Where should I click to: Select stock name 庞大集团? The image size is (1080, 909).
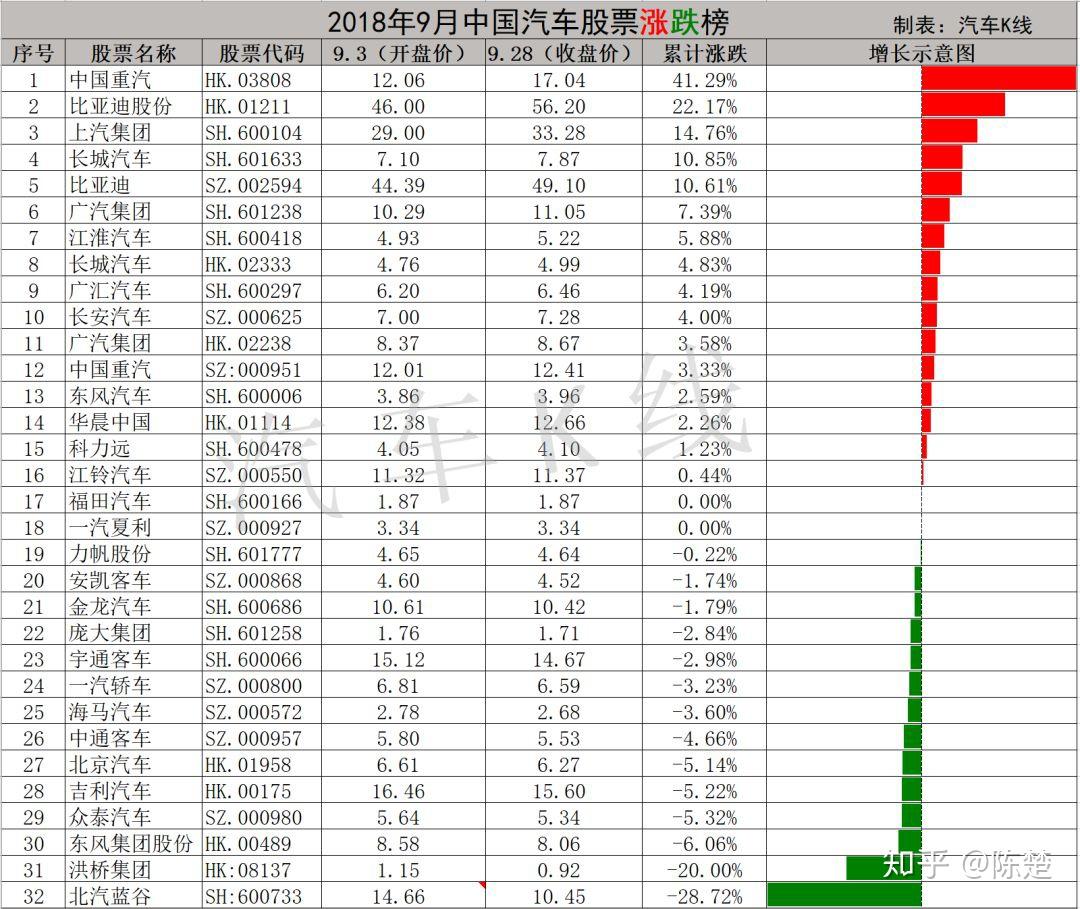click(x=110, y=632)
